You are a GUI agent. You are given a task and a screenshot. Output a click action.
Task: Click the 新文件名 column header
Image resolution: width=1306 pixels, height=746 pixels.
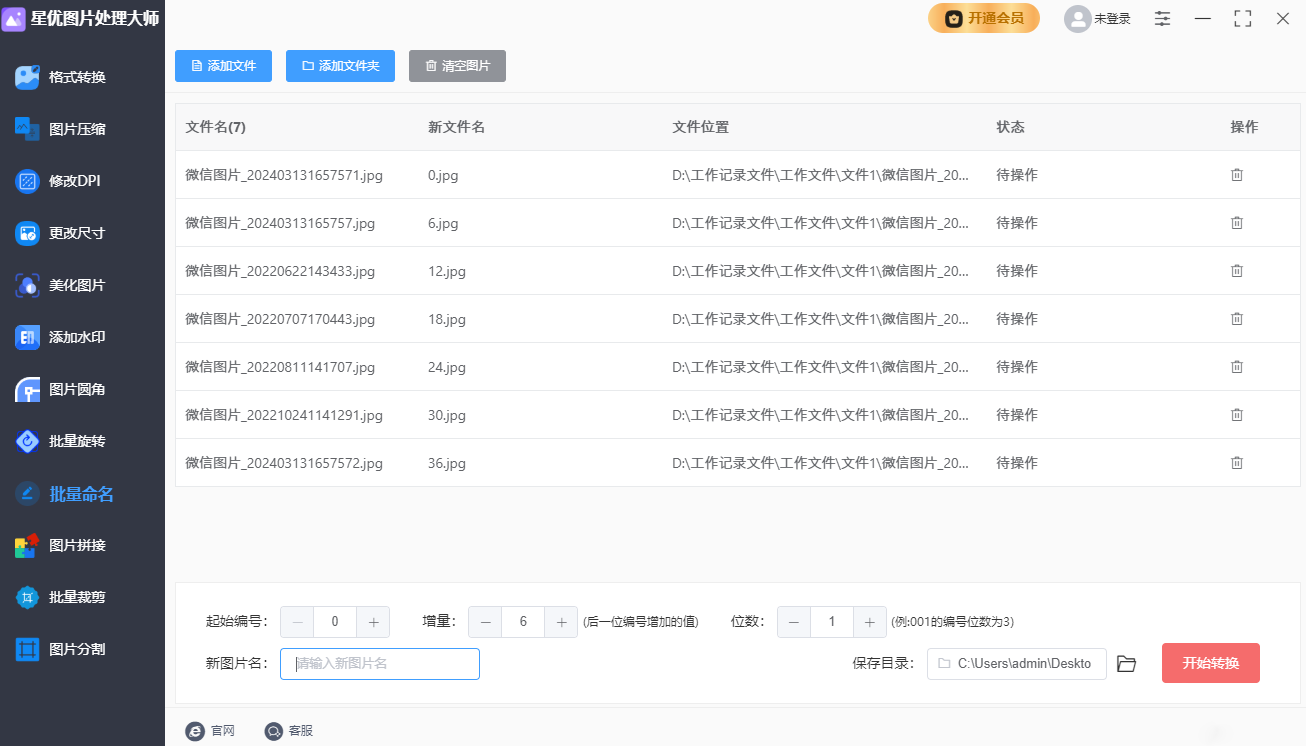[x=457, y=127]
